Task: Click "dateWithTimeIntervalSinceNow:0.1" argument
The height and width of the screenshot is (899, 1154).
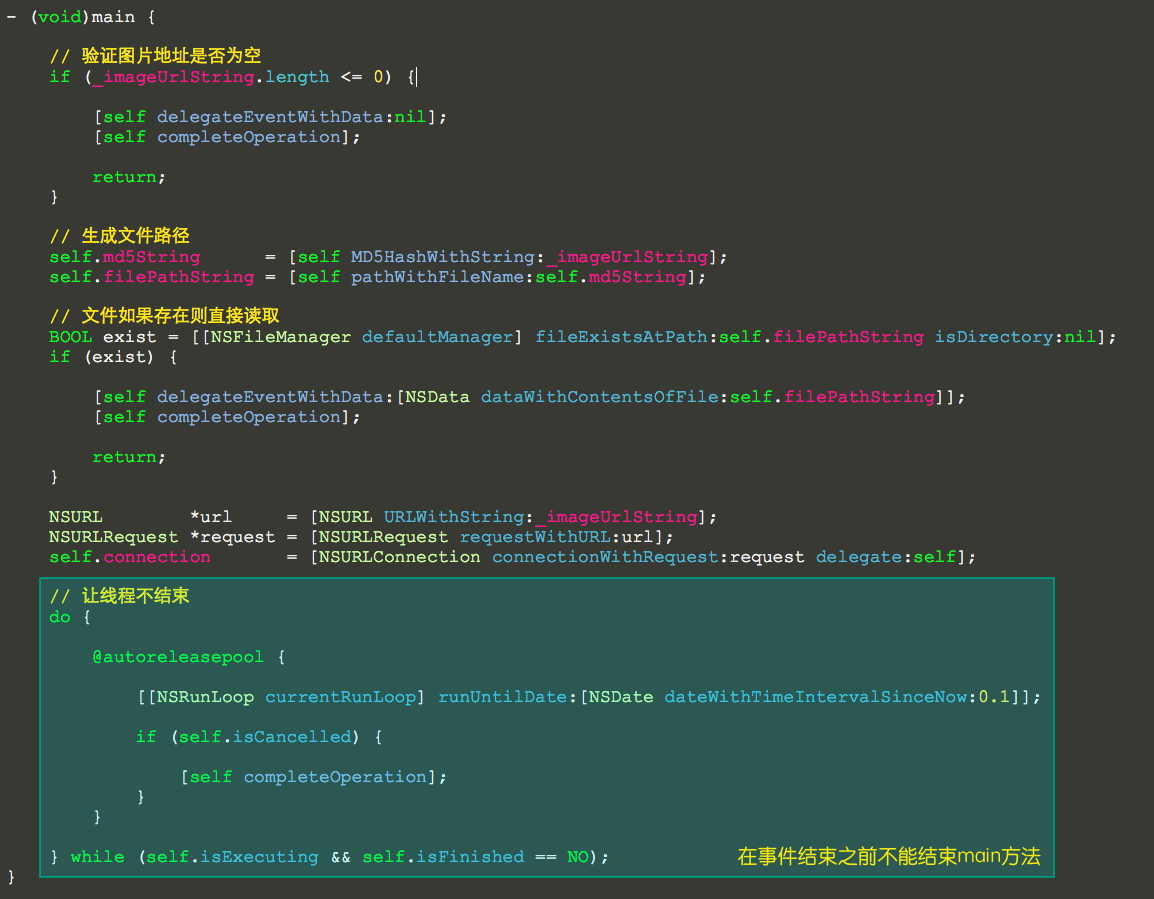Action: [x=838, y=697]
